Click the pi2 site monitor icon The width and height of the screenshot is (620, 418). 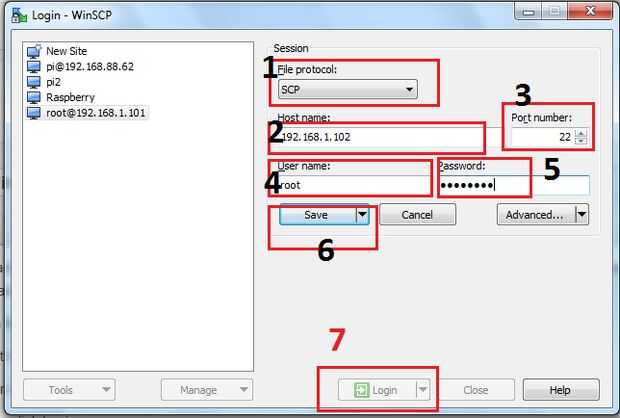34,82
